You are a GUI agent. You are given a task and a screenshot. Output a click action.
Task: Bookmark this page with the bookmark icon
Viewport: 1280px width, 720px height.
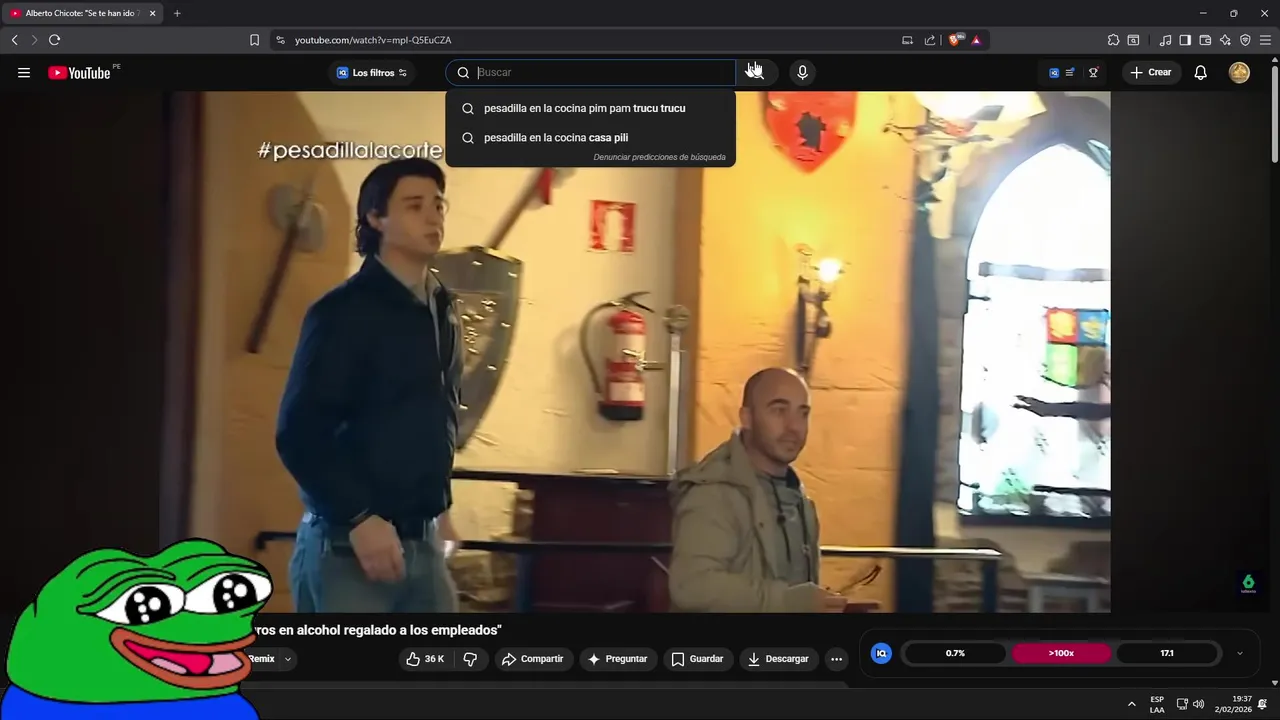pyautogui.click(x=254, y=40)
